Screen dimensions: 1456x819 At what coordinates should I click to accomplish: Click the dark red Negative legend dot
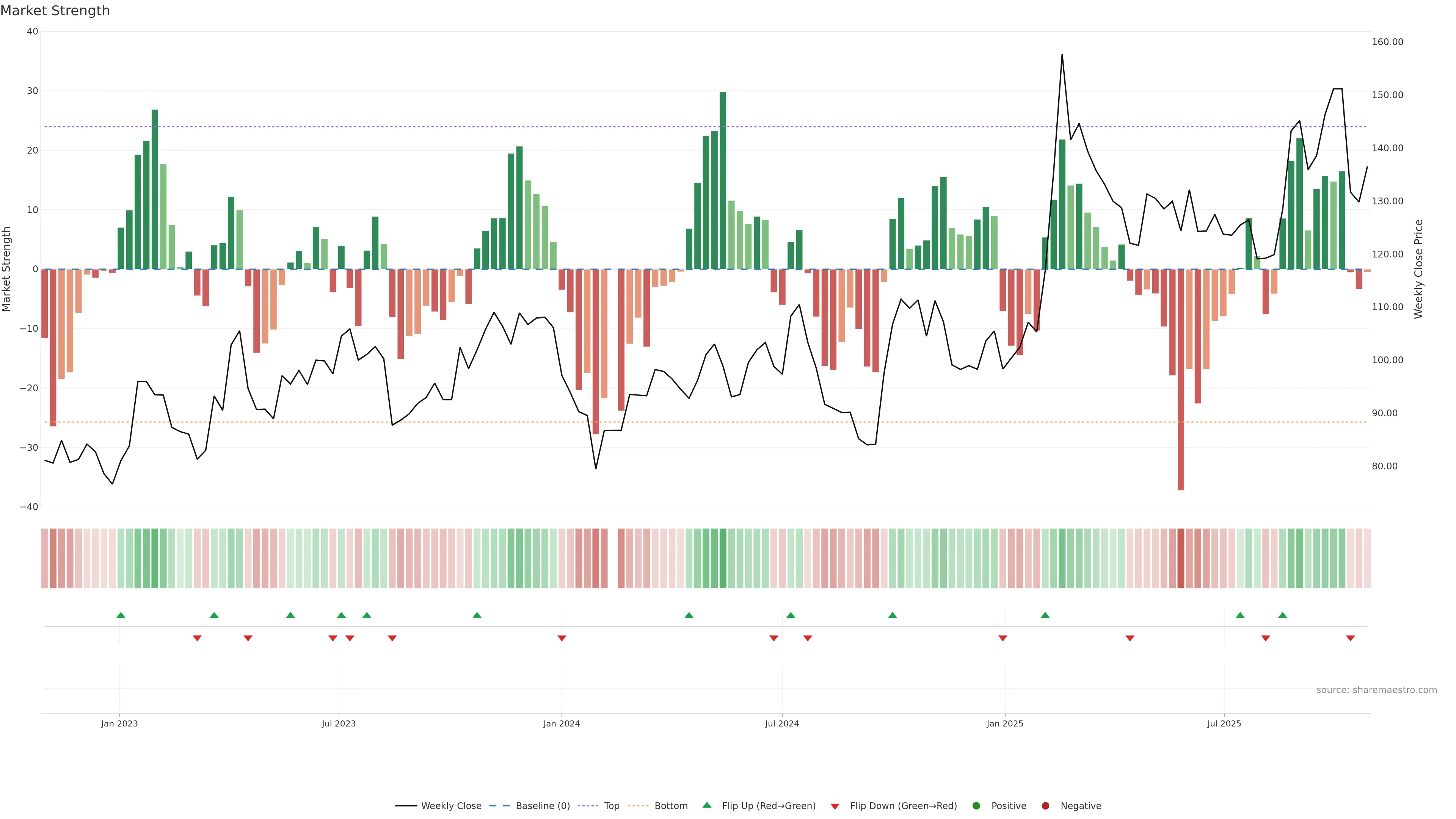pos(1045,806)
